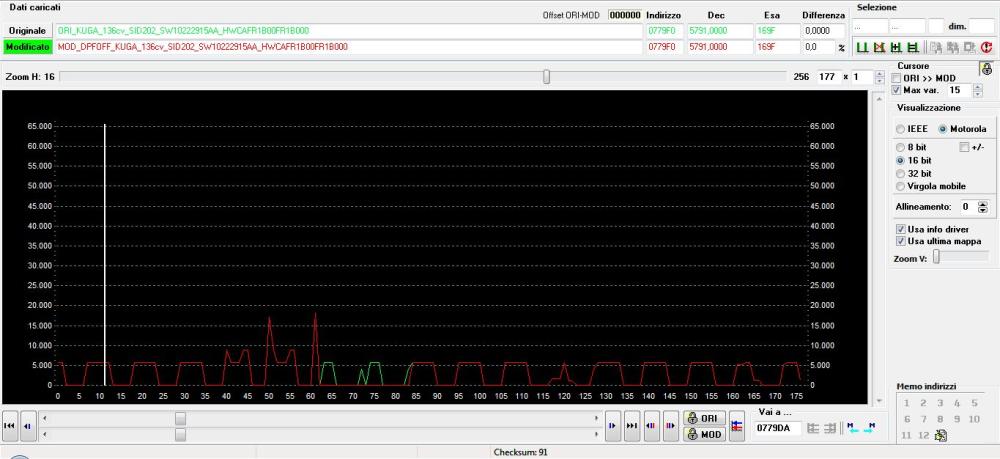This screenshot has width=1000, height=459.
Task: Click the previous difference button with red-blue arrow
Action: (x=651, y=426)
